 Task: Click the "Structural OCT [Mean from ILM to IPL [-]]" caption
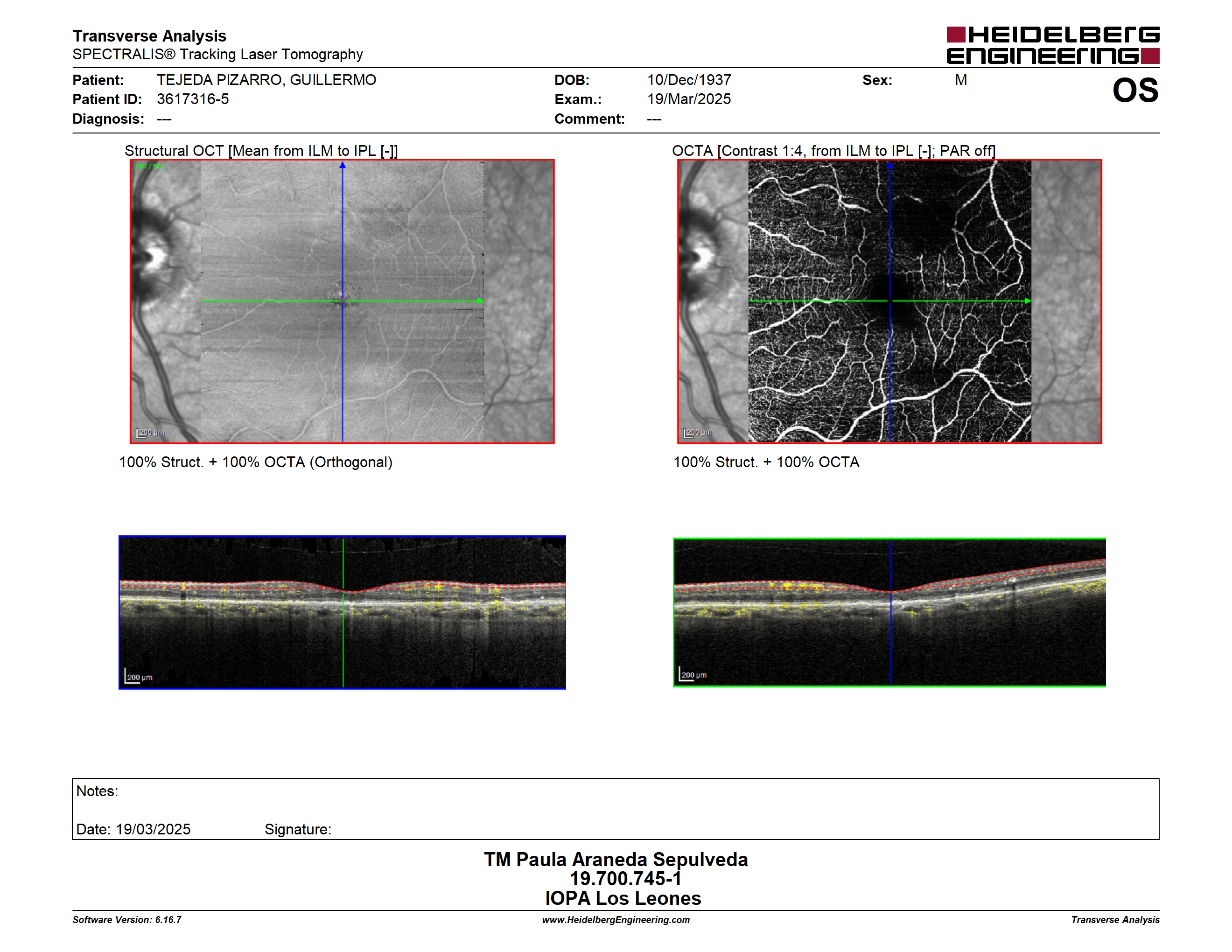tap(261, 151)
